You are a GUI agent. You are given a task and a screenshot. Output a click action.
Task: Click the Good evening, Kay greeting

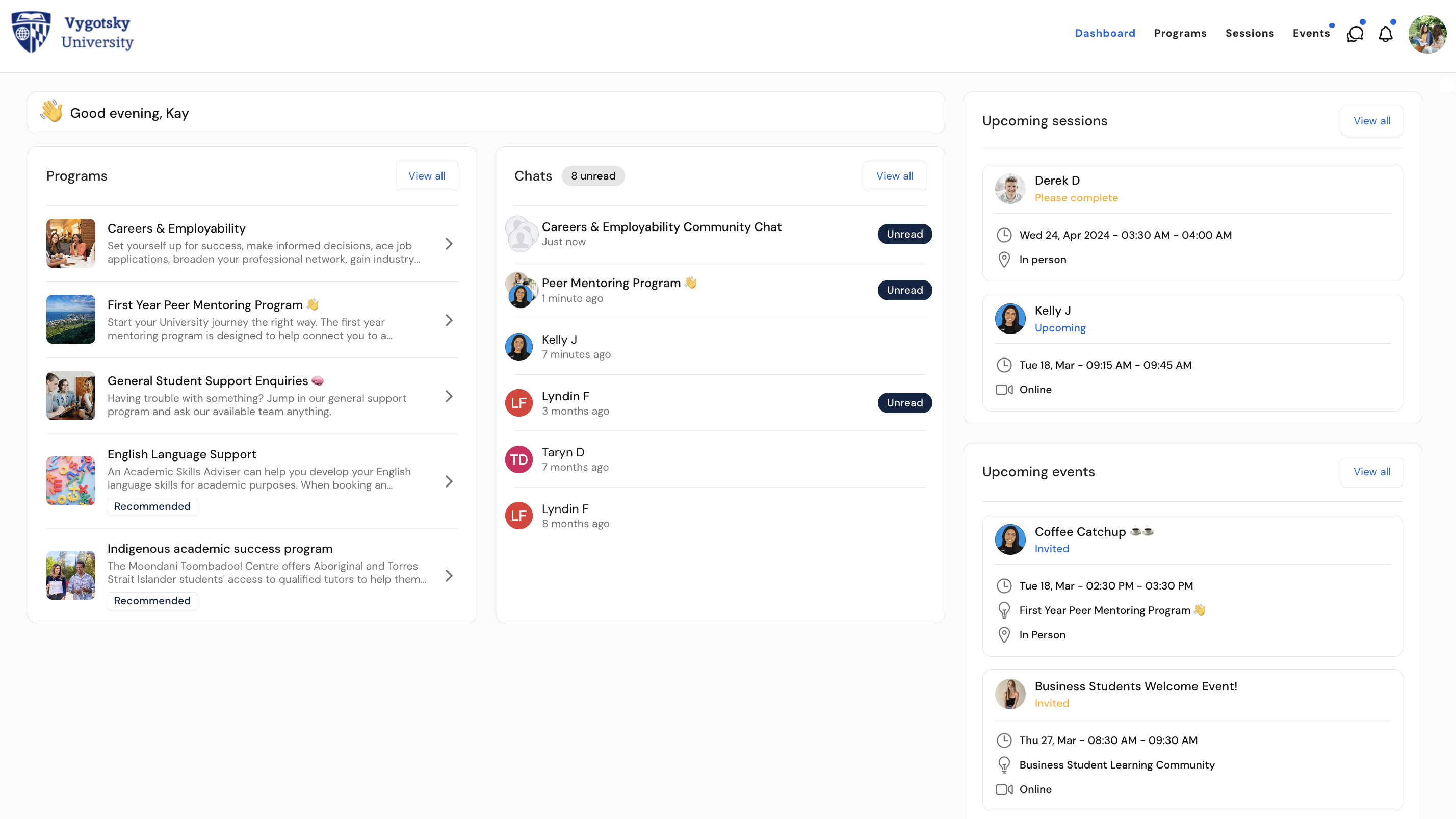point(129,113)
